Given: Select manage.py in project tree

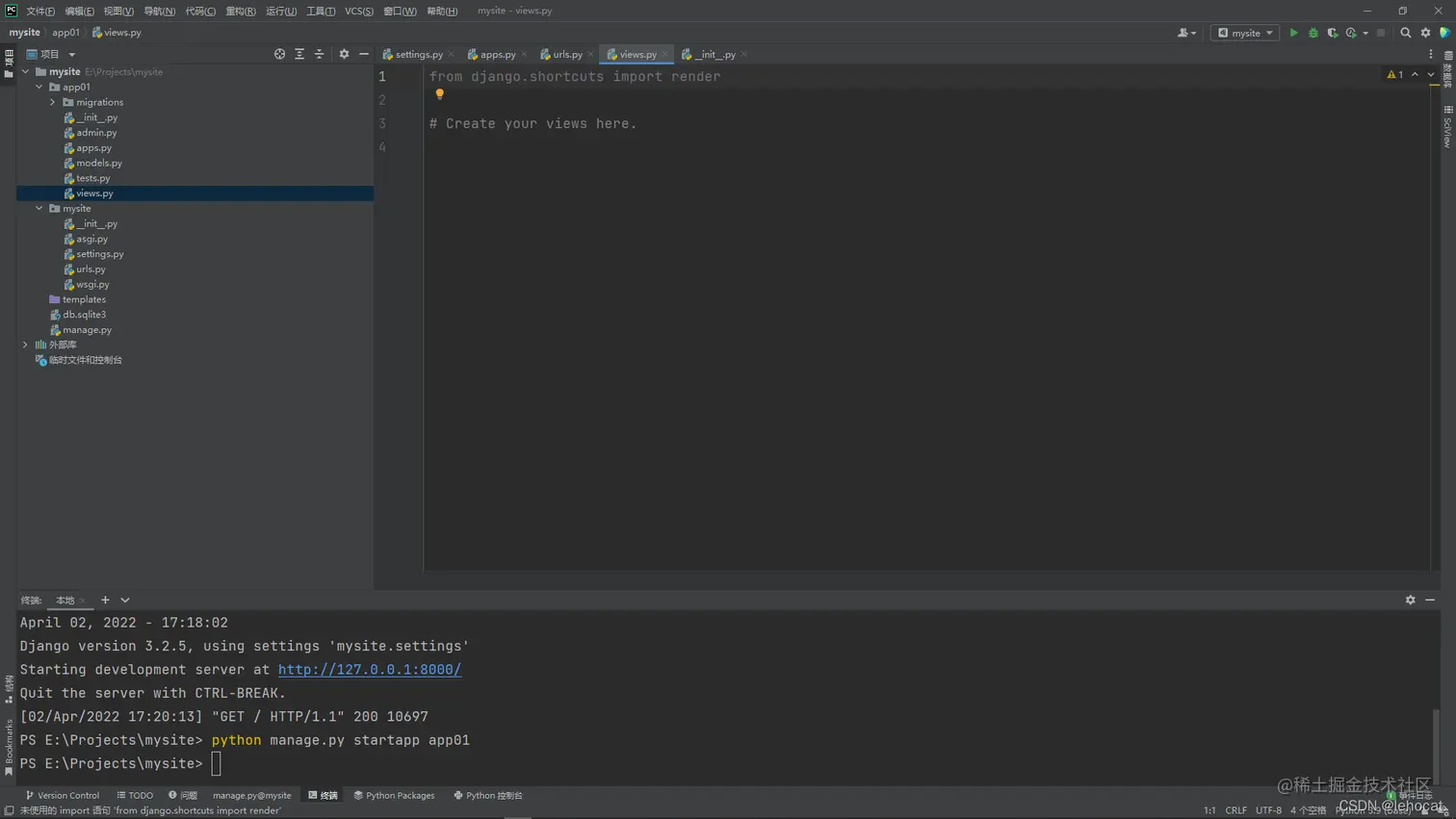Looking at the screenshot, I should (x=87, y=329).
